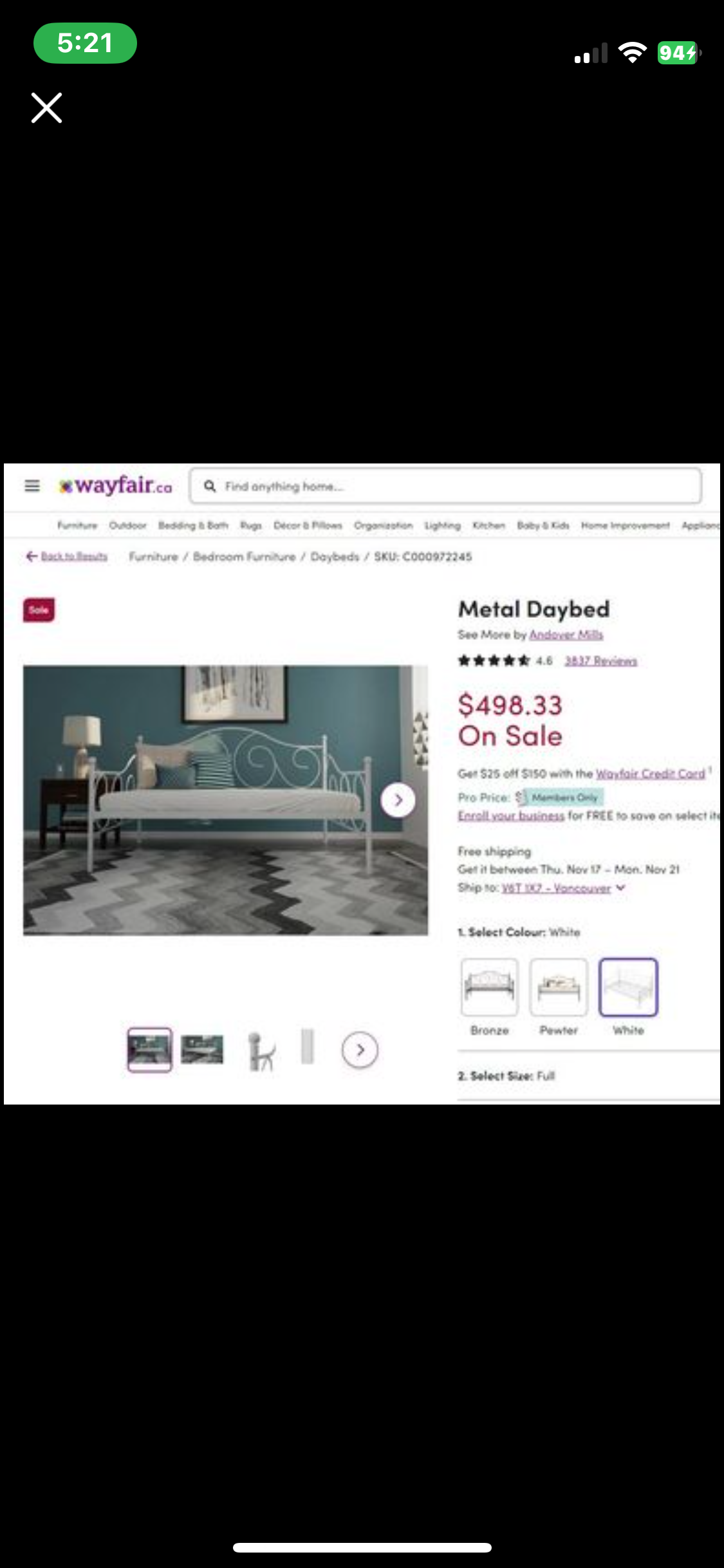This screenshot has height=1568, width=724.
Task: Click the back arrow before Back to Results
Action: click(x=31, y=556)
